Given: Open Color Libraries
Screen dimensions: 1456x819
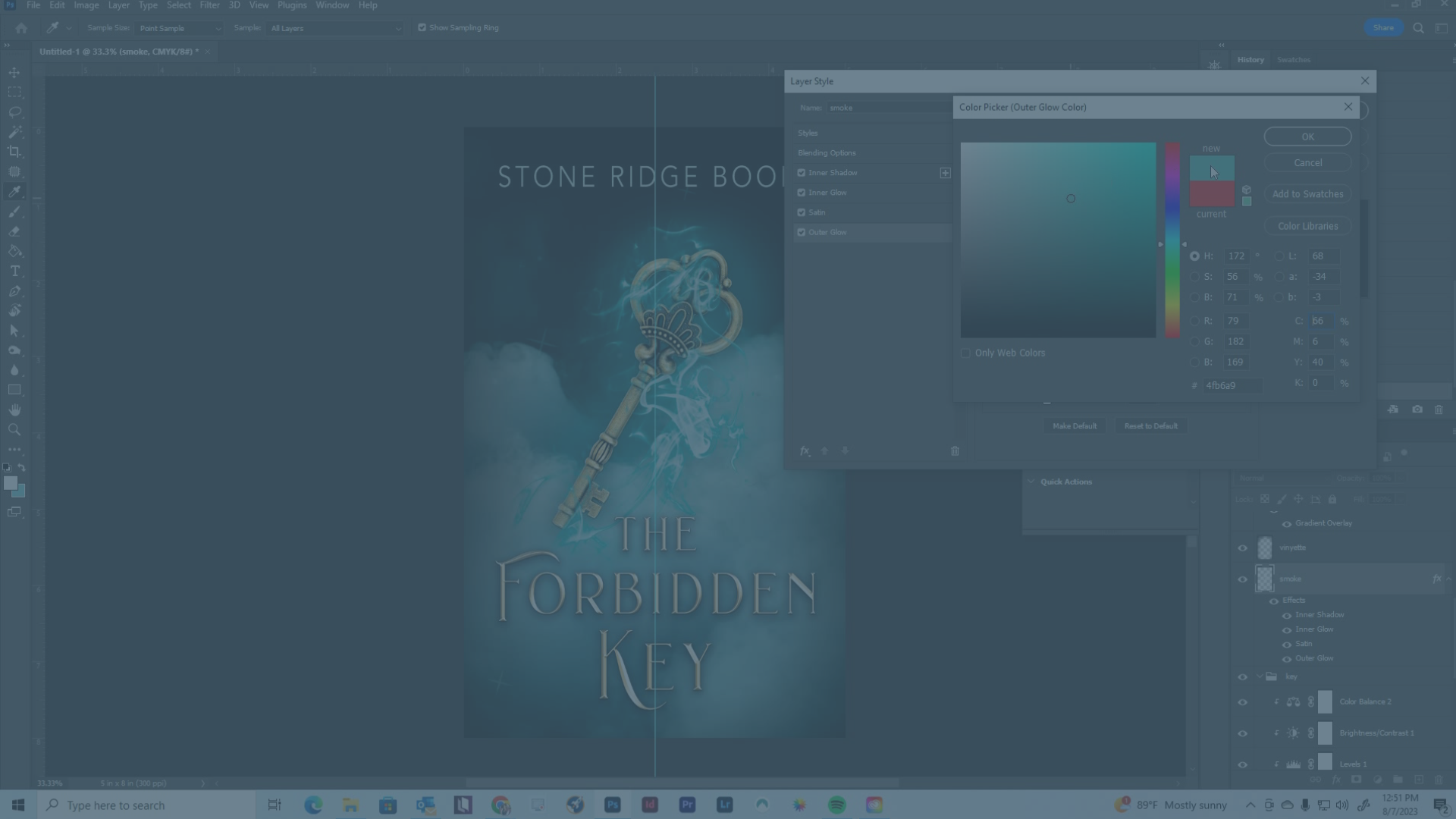Looking at the screenshot, I should 1307,226.
